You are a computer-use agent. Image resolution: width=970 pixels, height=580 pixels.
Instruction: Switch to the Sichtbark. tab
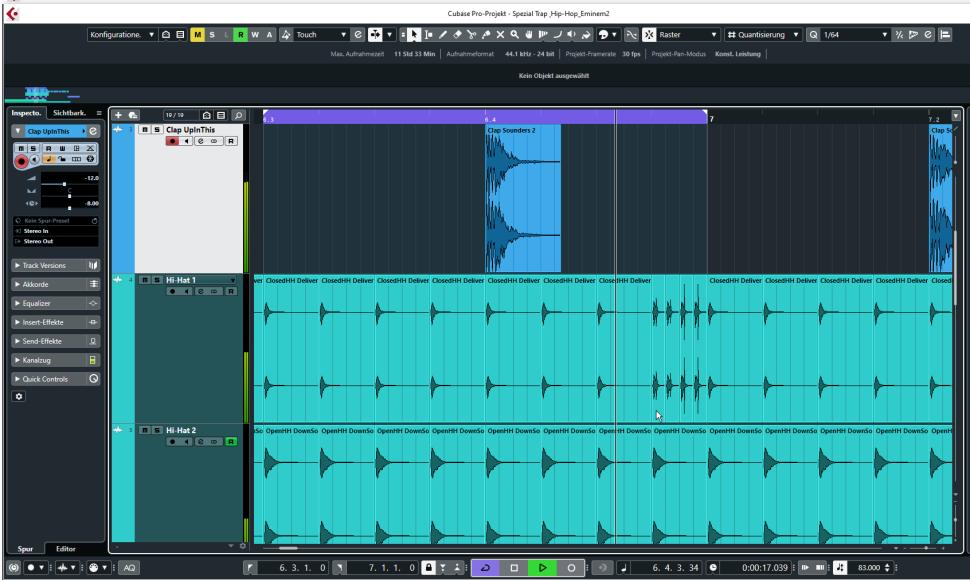(x=70, y=115)
